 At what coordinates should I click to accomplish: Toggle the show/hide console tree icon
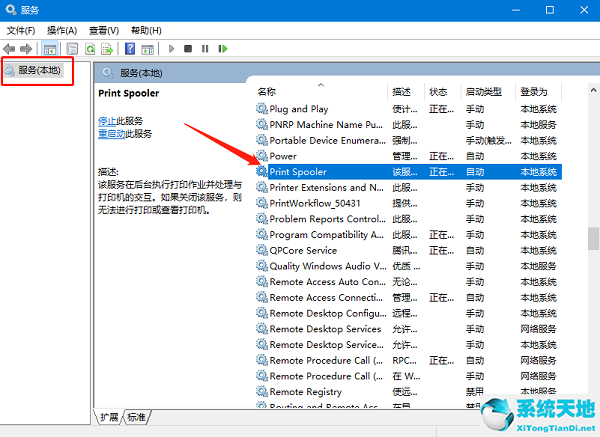tap(50, 49)
